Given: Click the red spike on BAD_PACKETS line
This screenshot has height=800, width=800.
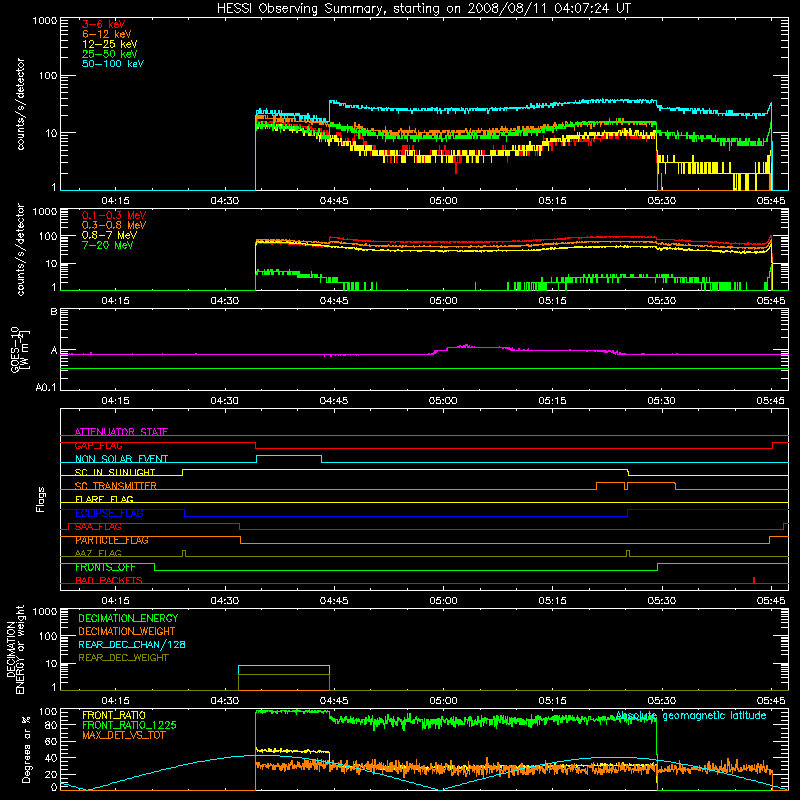Looking at the screenshot, I should (x=754, y=580).
